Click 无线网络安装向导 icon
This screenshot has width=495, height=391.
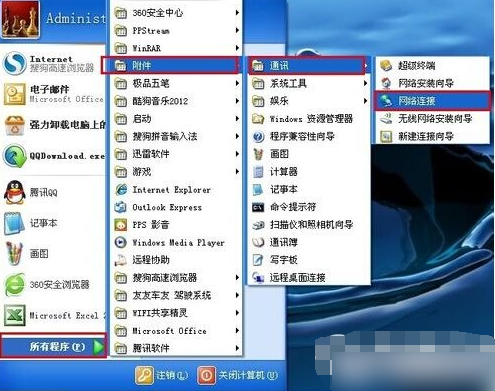coord(386,118)
